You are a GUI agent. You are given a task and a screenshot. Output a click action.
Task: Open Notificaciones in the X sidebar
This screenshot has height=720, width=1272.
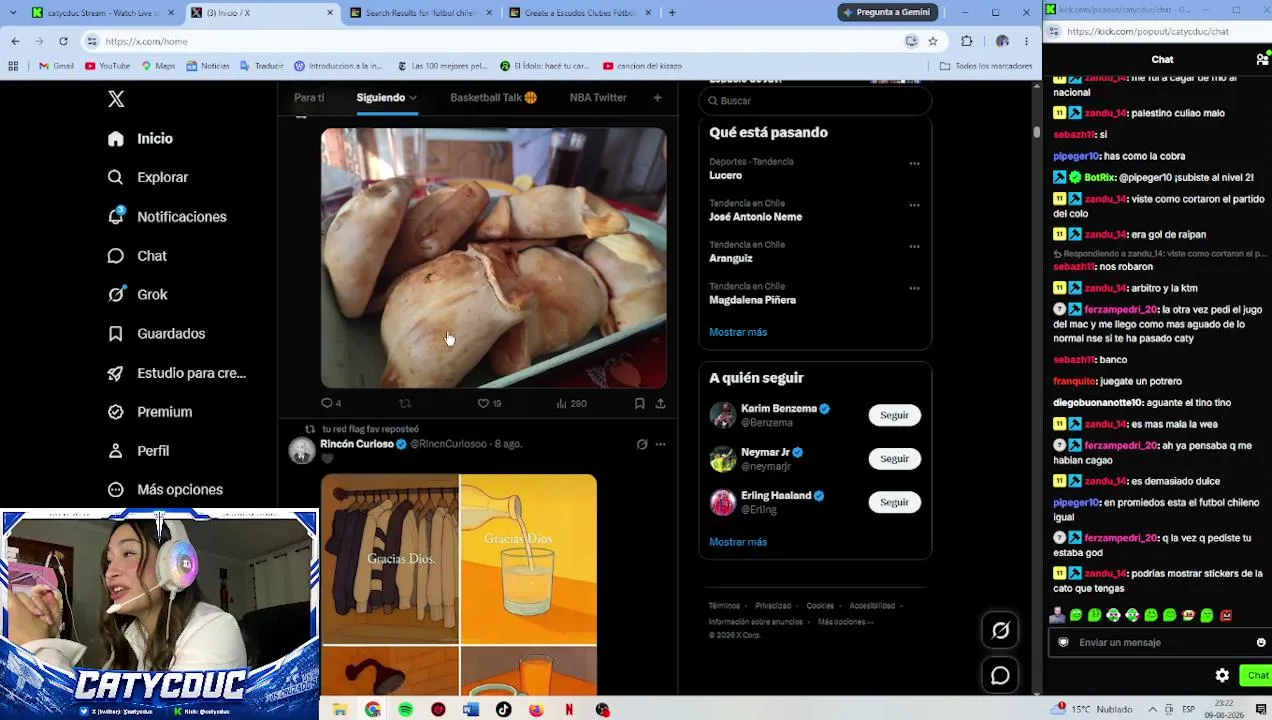[167, 217]
